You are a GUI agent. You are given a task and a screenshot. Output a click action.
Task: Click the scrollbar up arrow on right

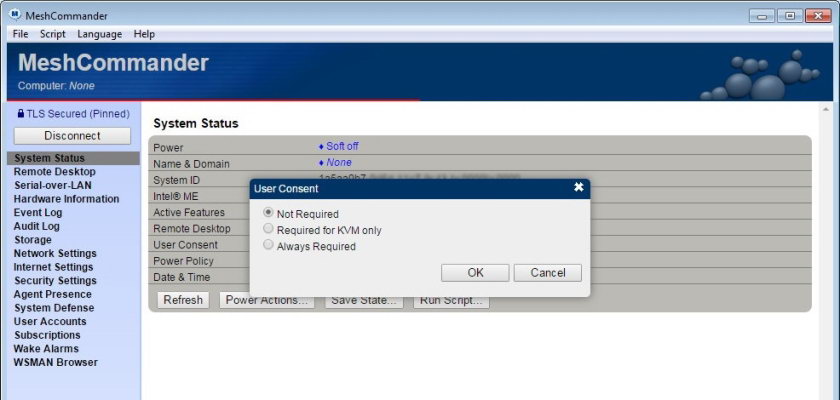pyautogui.click(x=824, y=110)
